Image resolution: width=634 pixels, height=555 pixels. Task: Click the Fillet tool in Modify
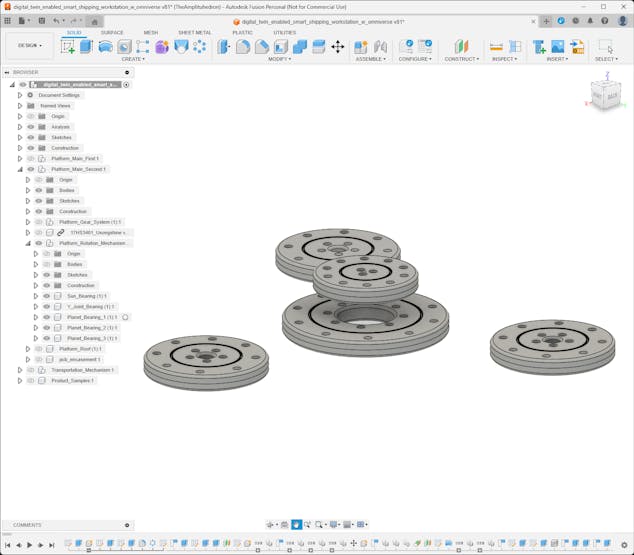coord(243,46)
